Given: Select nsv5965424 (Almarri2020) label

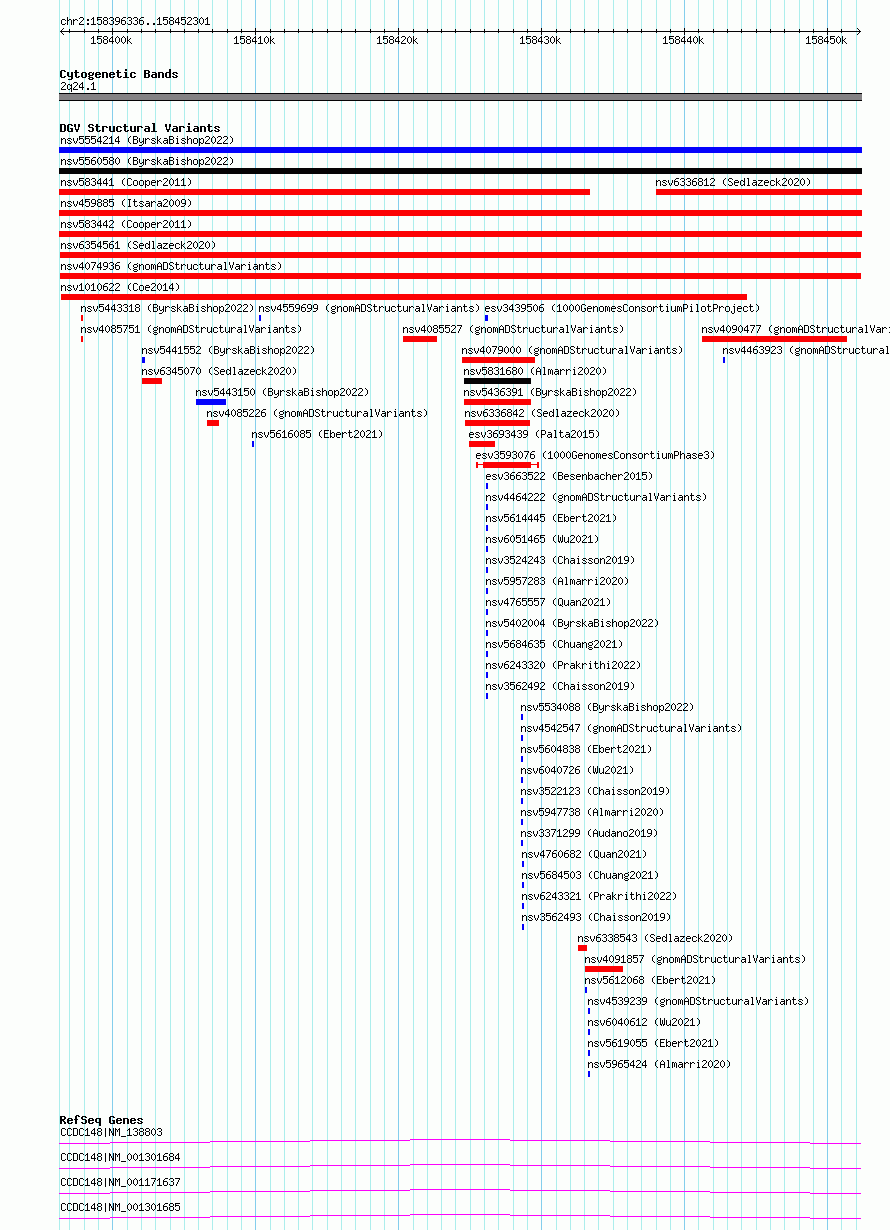Looking at the screenshot, I should pos(660,1065).
